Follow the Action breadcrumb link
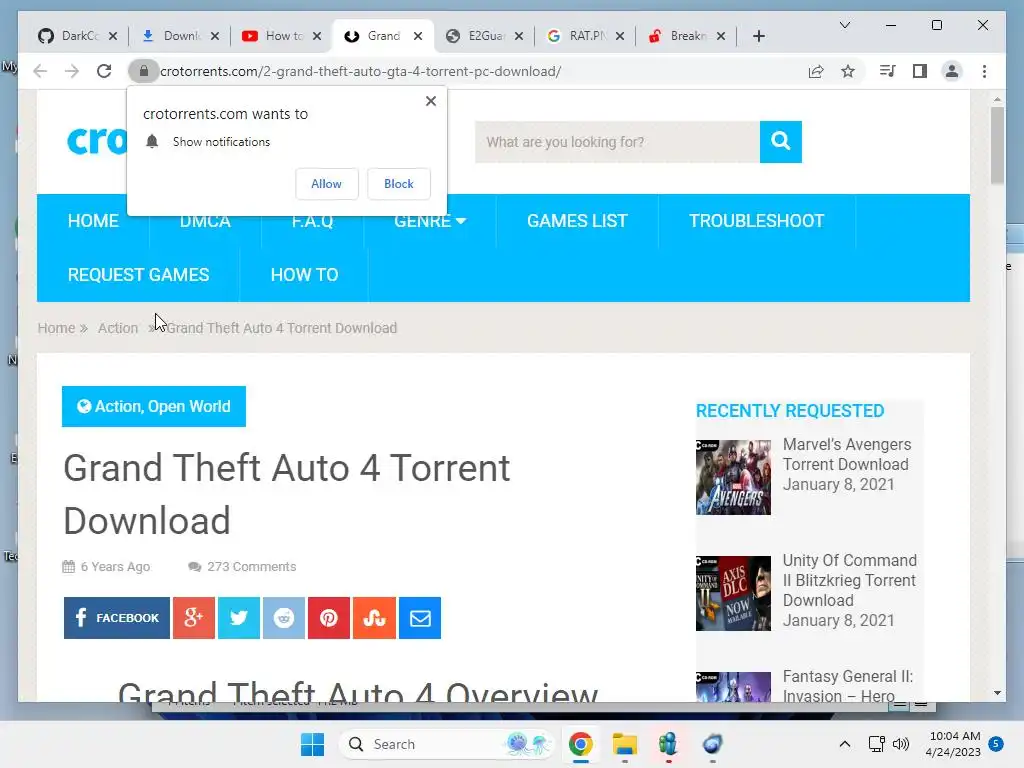Image resolution: width=1024 pixels, height=768 pixels. tap(118, 328)
